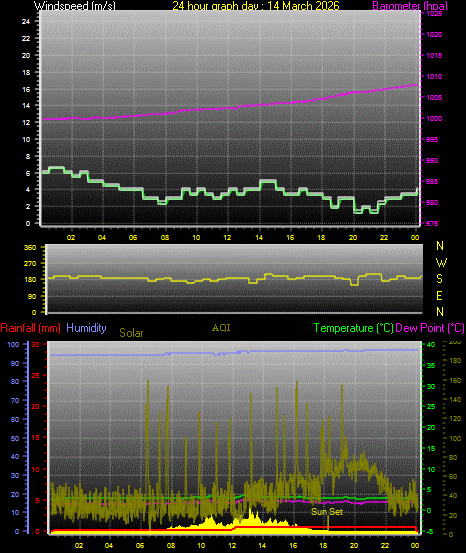The height and width of the screenshot is (553, 466).
Task: Click 995 on the barometer axis
Action: tap(432, 140)
